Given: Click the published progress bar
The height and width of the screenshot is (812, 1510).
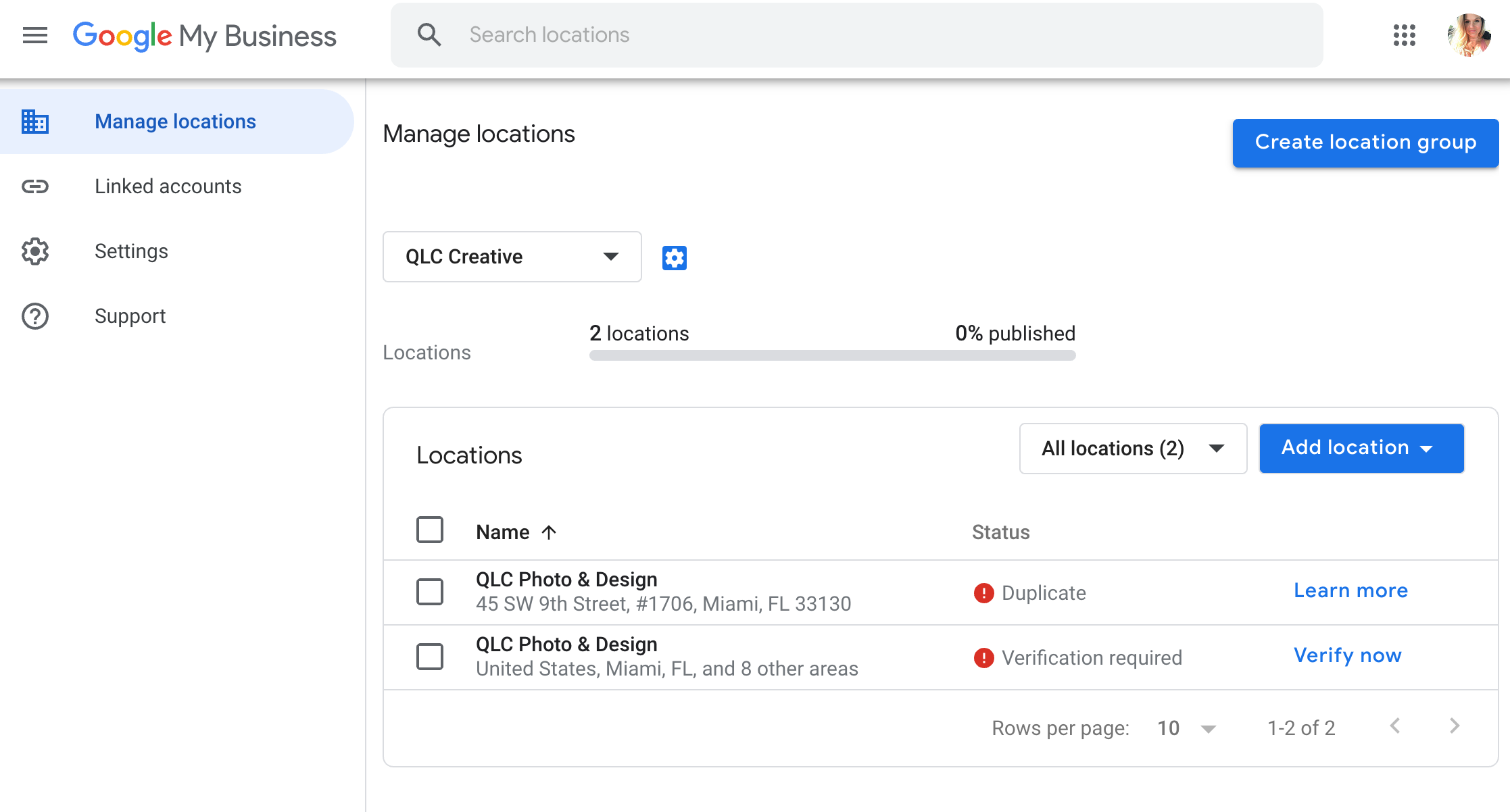Looking at the screenshot, I should [x=832, y=355].
